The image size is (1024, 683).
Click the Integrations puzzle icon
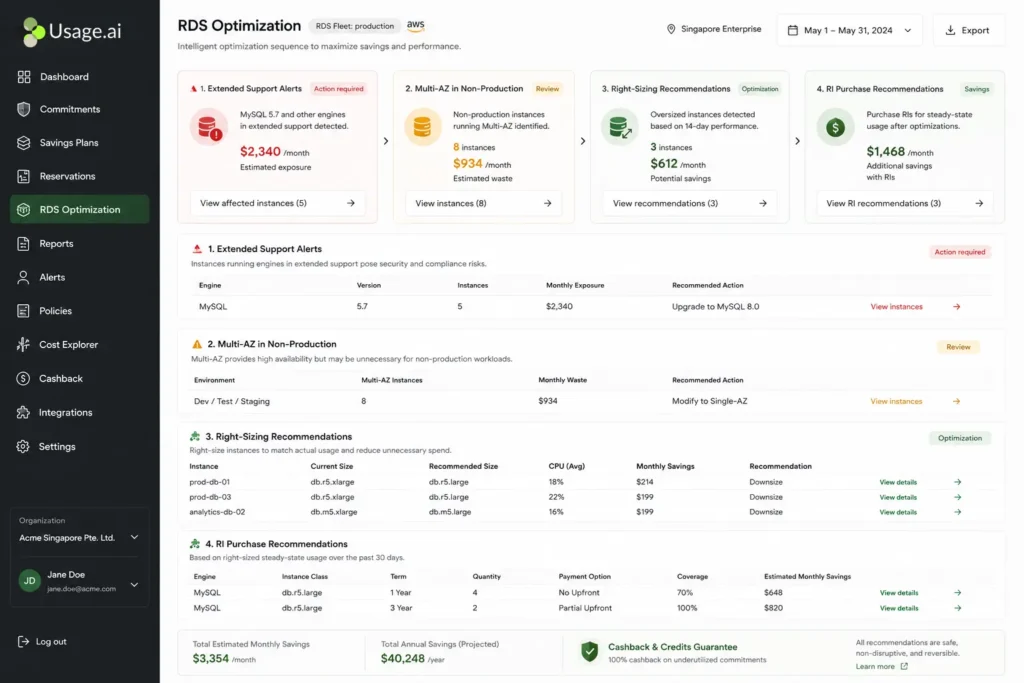(24, 413)
